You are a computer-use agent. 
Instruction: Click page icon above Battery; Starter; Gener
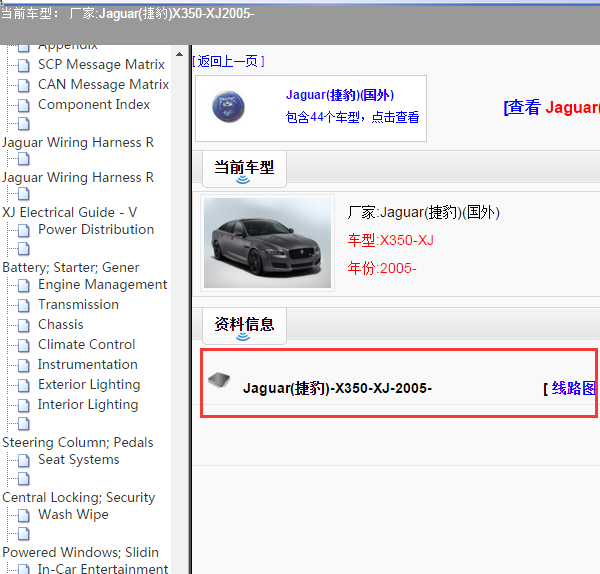pos(24,249)
